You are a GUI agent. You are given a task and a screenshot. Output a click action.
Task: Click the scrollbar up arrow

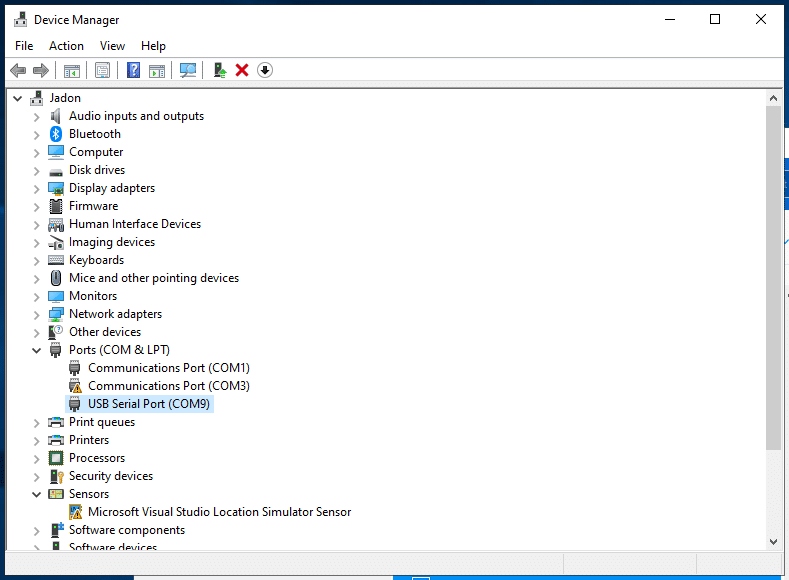click(773, 99)
